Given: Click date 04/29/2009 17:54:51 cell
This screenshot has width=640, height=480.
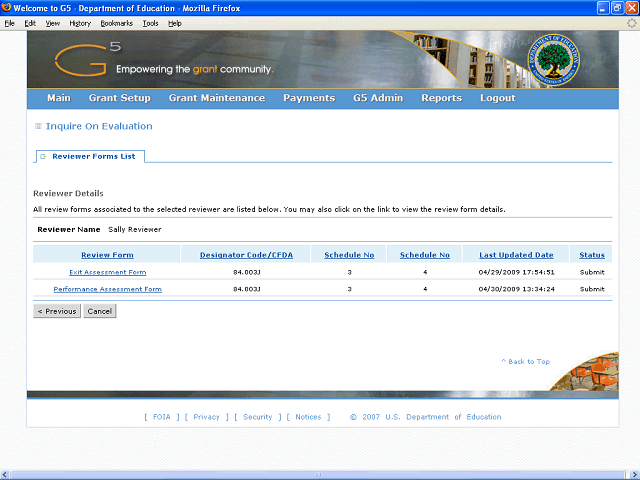Looking at the screenshot, I should (516, 272).
